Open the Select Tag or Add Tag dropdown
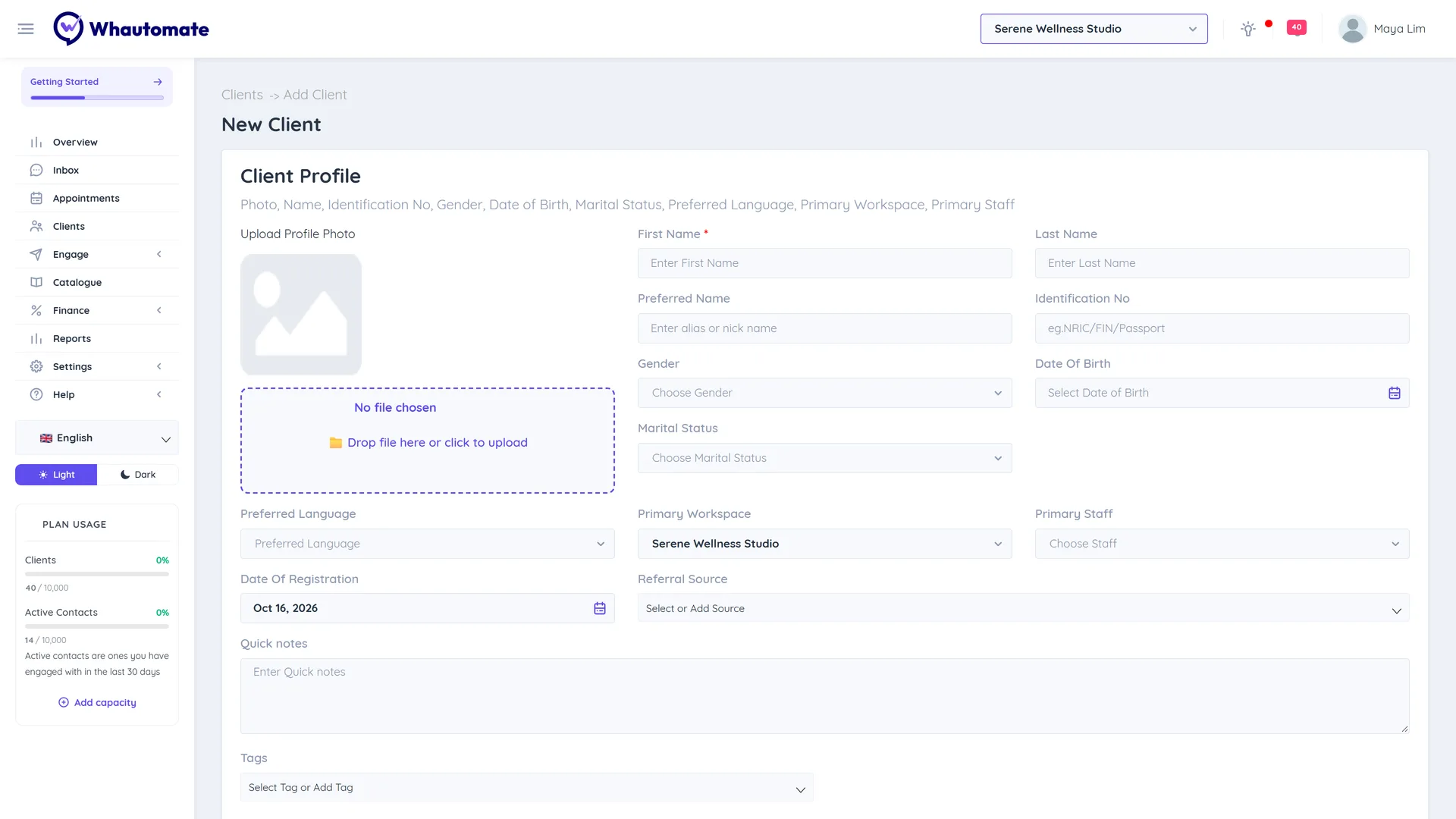Screen dimensions: 1456x819 click(x=526, y=788)
